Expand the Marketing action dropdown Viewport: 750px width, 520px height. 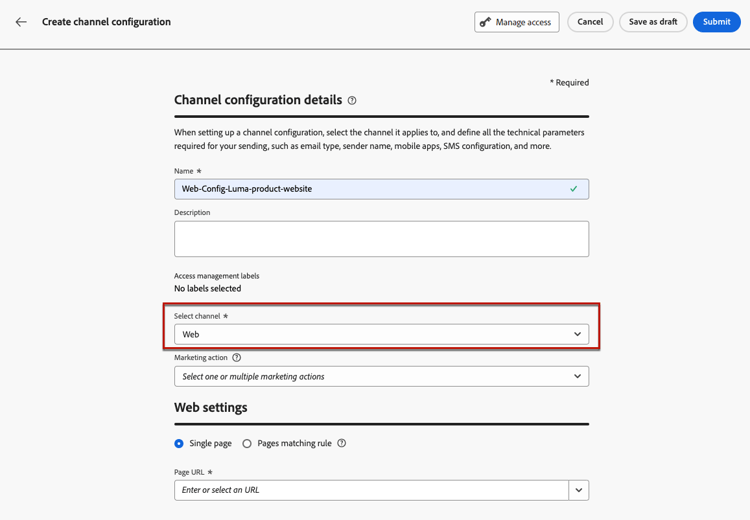tap(381, 377)
